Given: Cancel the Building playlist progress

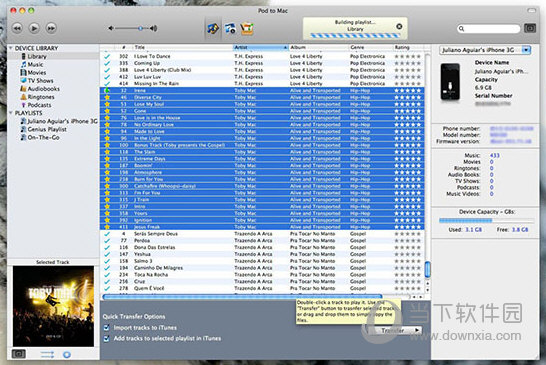Looking at the screenshot, I should click(x=399, y=26).
